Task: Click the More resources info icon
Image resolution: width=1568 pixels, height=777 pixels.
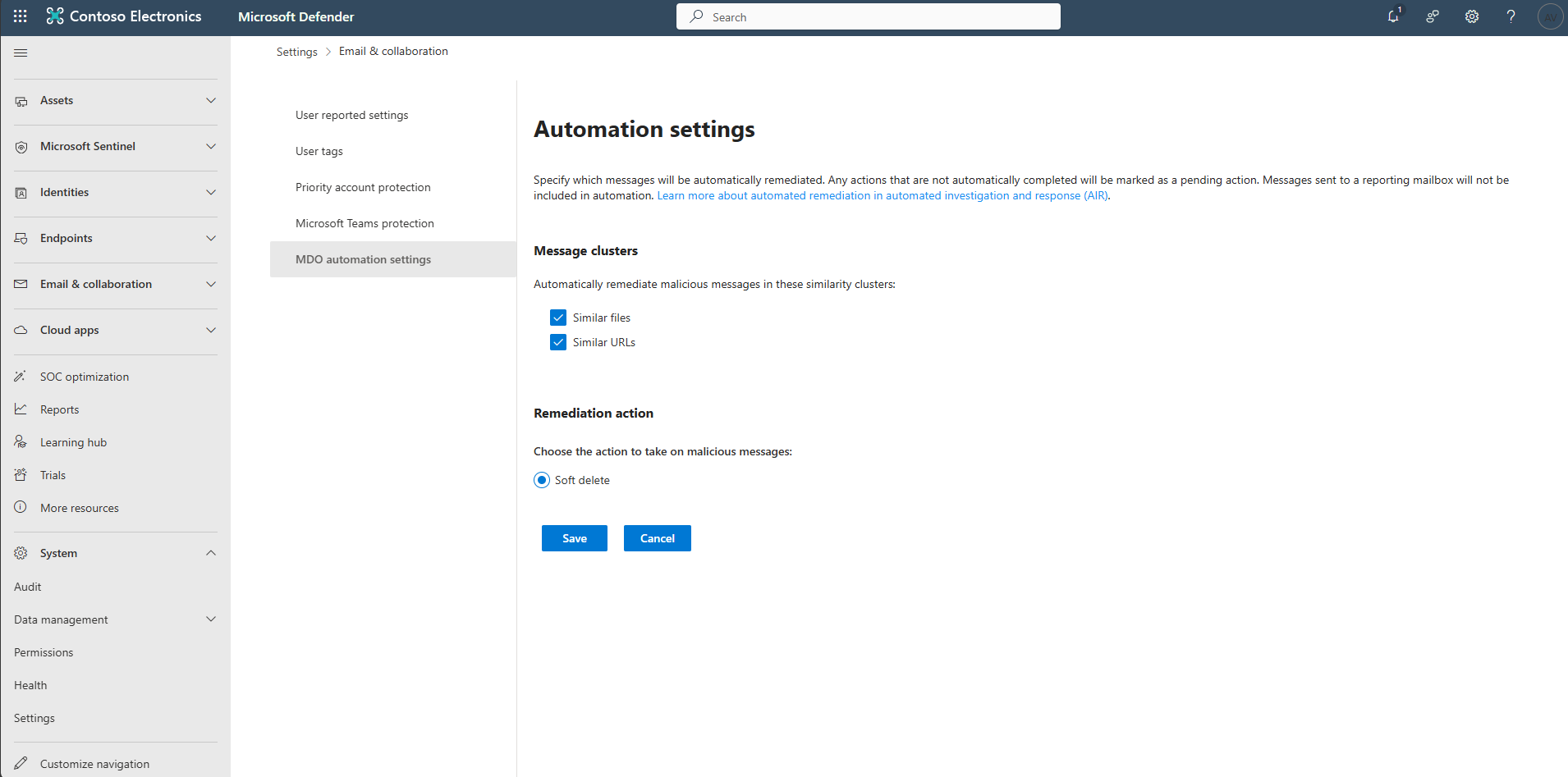Action: (x=21, y=507)
